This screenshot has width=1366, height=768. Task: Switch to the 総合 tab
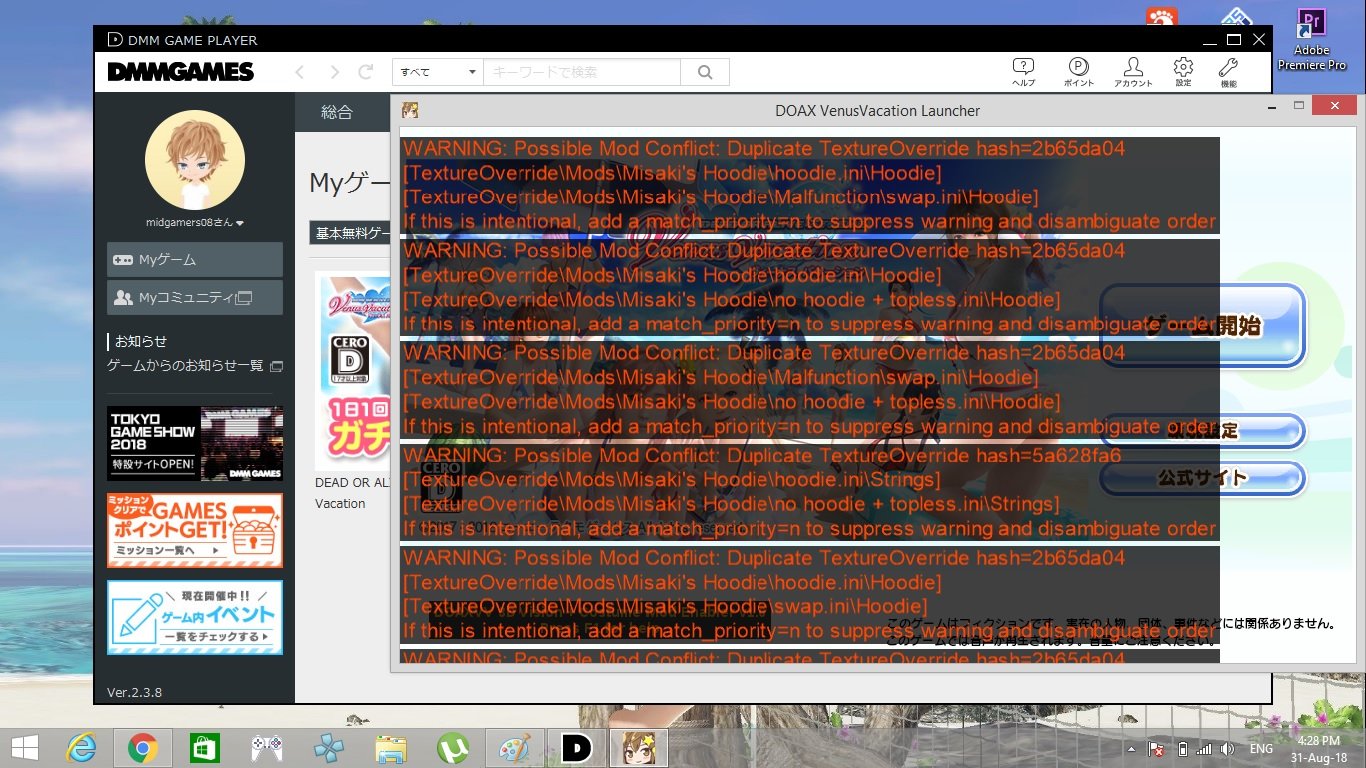pyautogui.click(x=337, y=112)
